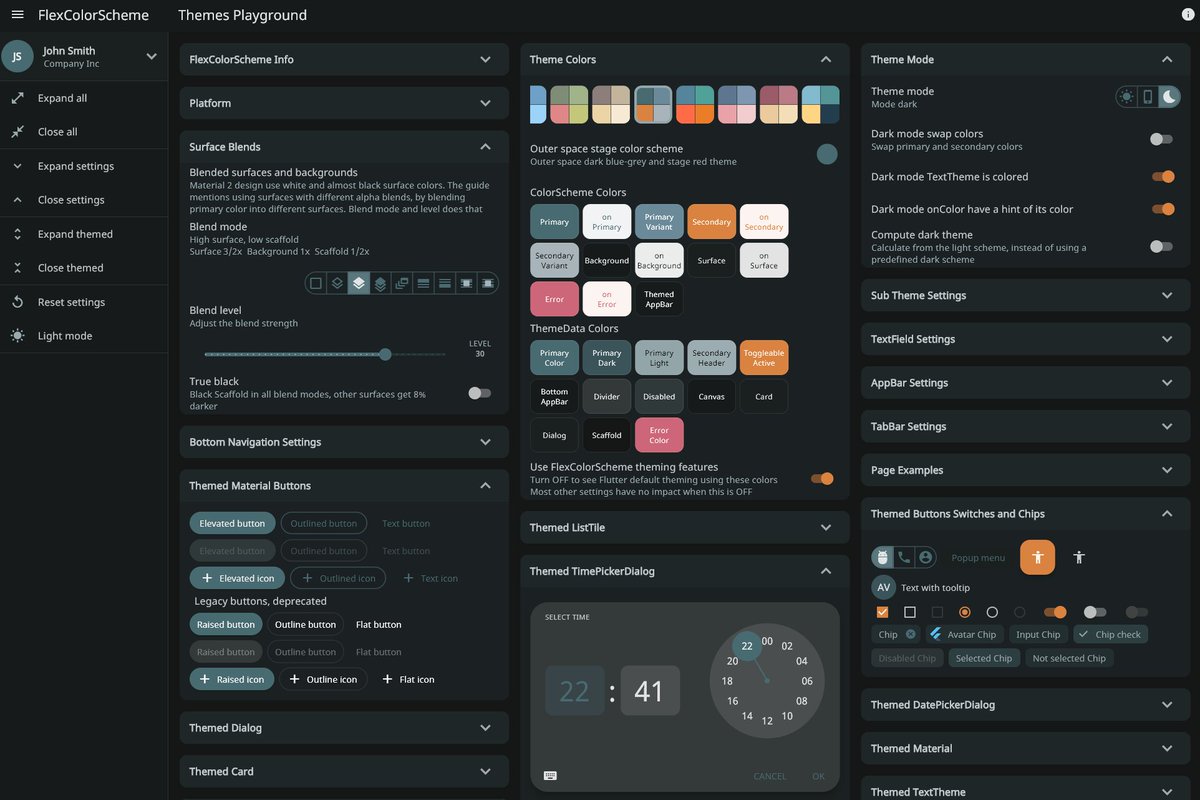Click the info icon in top bar

pyautogui.click(x=1188, y=15)
